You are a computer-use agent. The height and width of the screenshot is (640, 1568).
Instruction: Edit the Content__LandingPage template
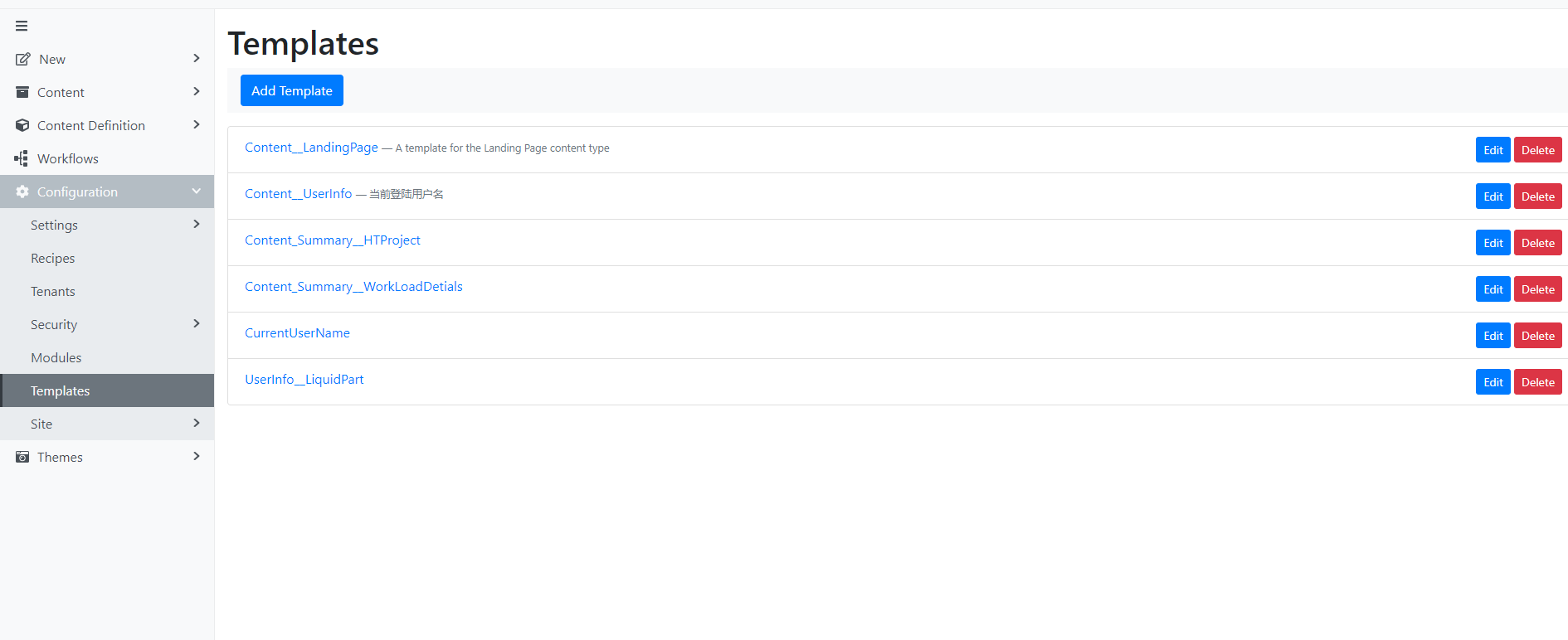pos(1493,150)
